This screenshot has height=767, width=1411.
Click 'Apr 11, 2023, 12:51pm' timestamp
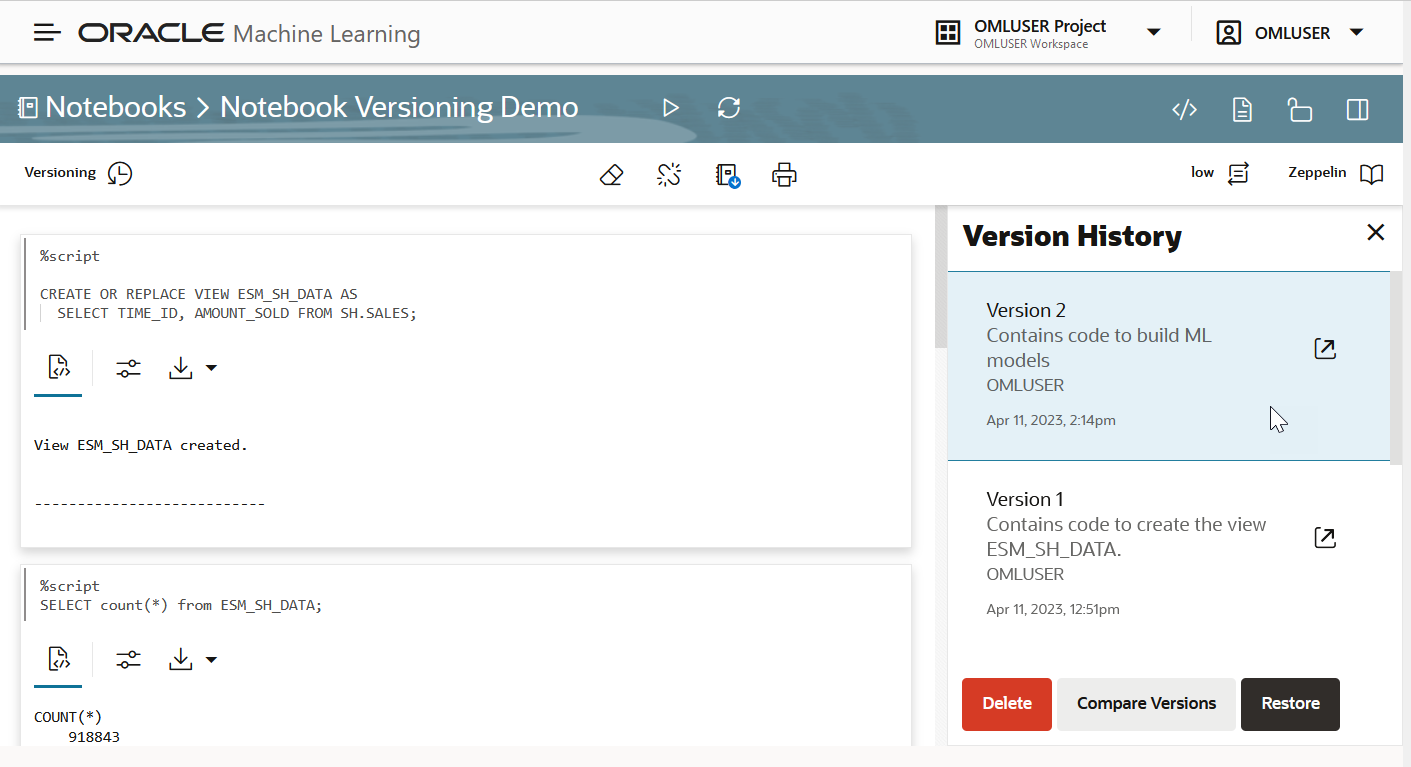click(1053, 609)
